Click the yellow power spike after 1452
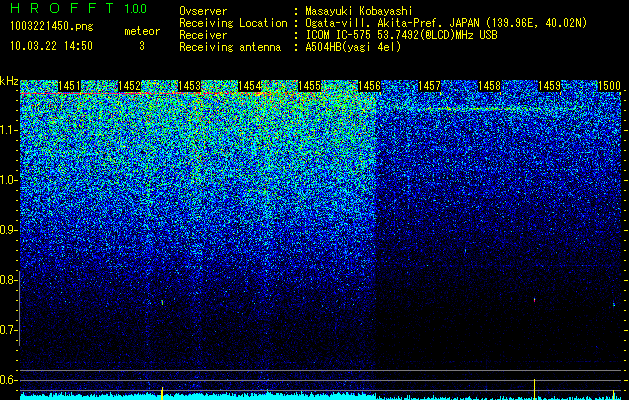 162,393
